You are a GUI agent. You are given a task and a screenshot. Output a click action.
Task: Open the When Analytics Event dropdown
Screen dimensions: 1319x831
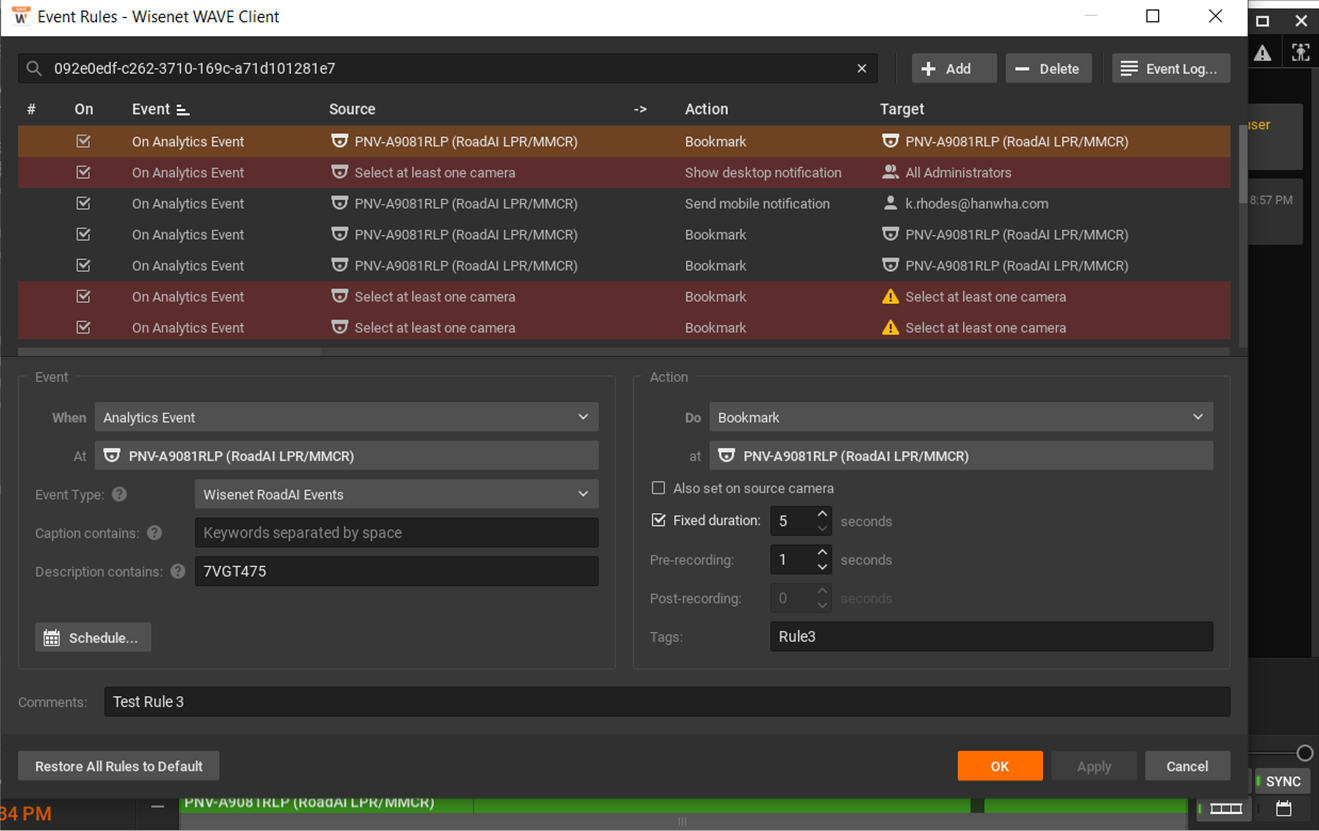(346, 417)
